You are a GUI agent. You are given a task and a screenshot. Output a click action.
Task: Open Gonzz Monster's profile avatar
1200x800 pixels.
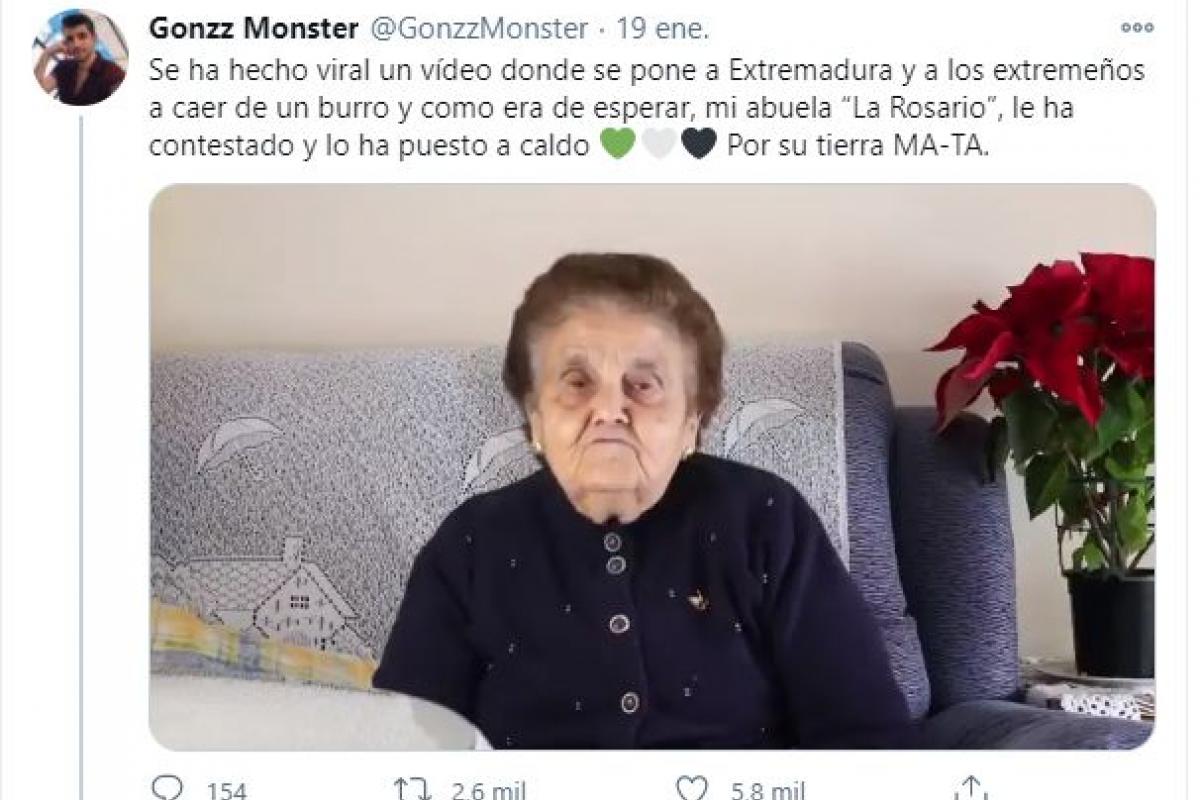tap(80, 57)
